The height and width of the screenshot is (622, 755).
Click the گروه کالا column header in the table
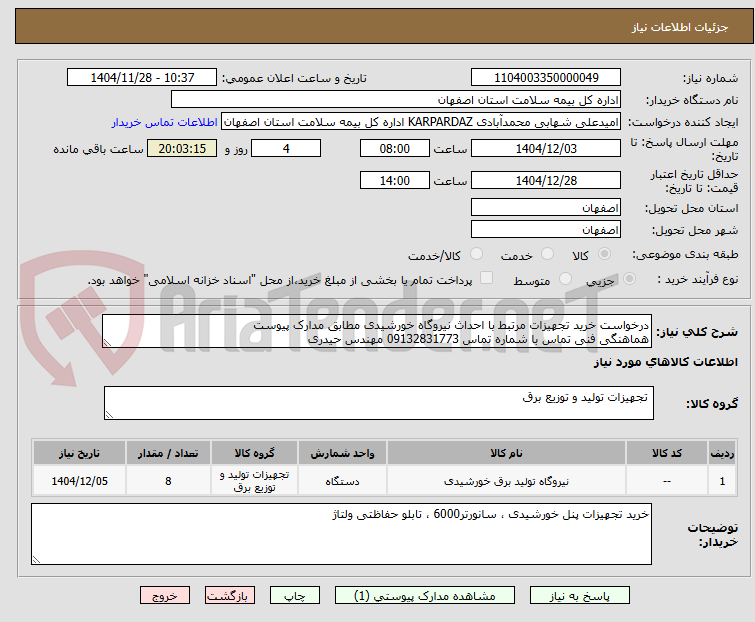(x=254, y=453)
